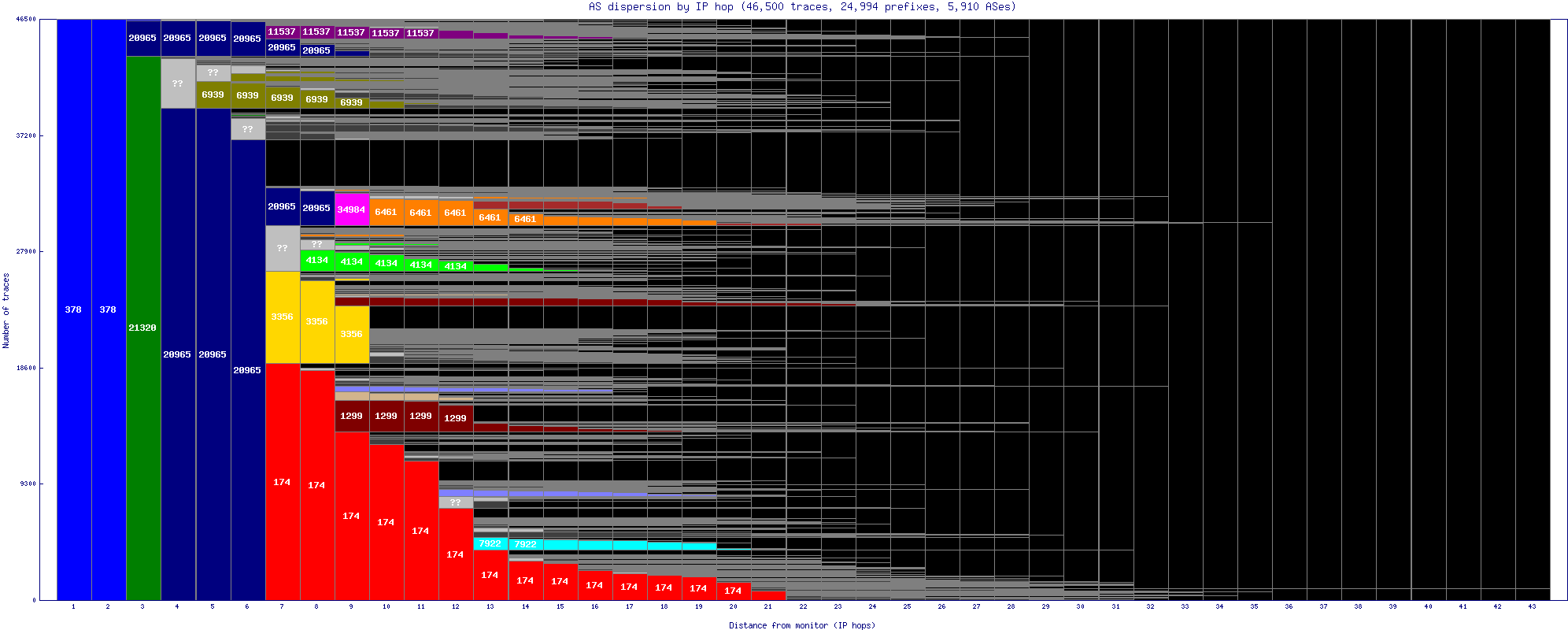Select the olive 6939 block in hop 5
The width and height of the screenshot is (1568, 630).
click(x=213, y=94)
